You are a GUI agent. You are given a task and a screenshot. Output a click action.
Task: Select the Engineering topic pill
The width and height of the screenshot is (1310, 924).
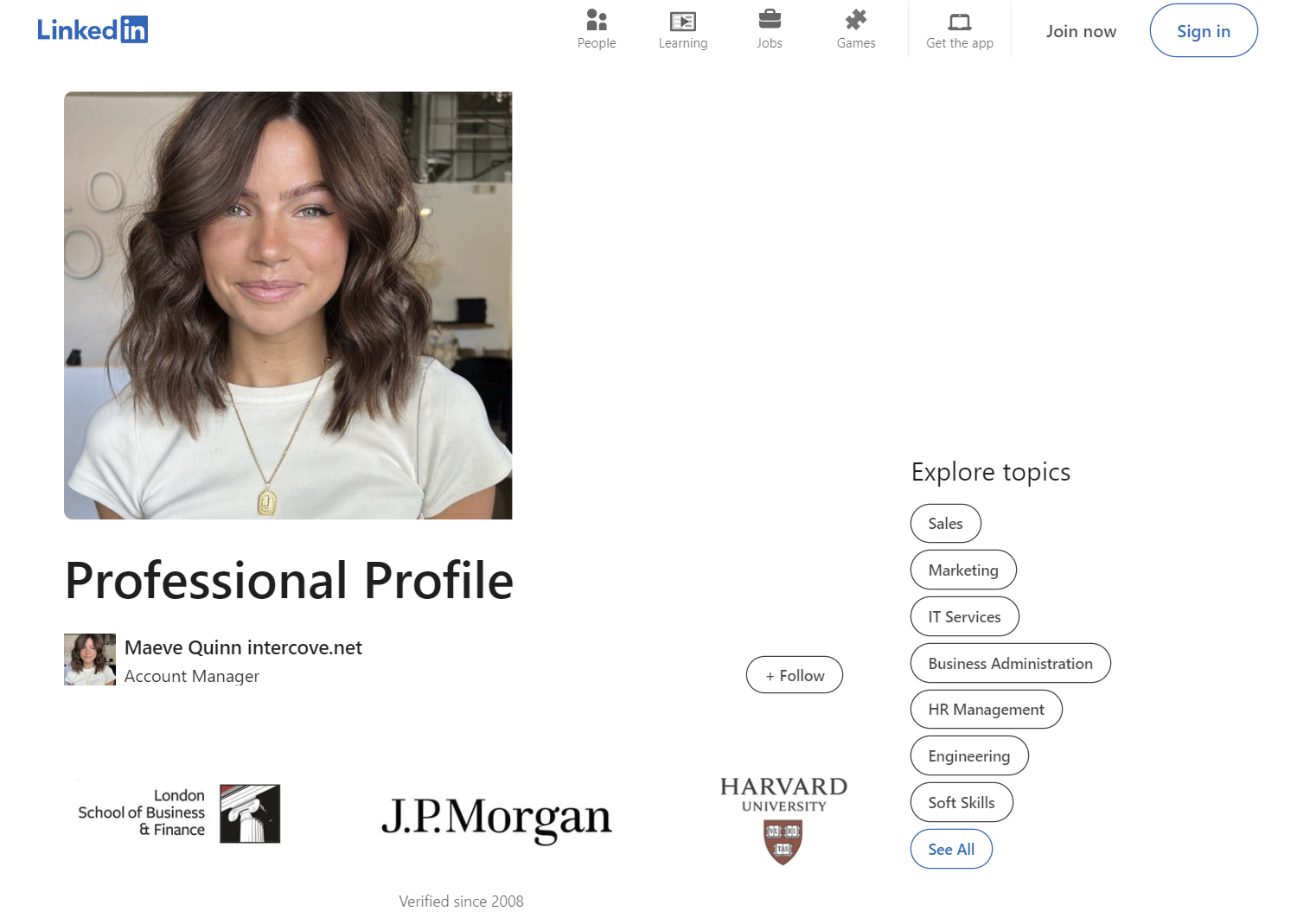pos(969,756)
